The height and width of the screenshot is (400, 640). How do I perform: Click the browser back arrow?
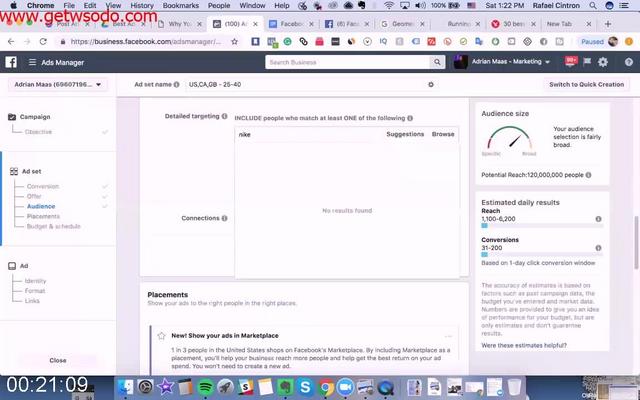pos(11,41)
